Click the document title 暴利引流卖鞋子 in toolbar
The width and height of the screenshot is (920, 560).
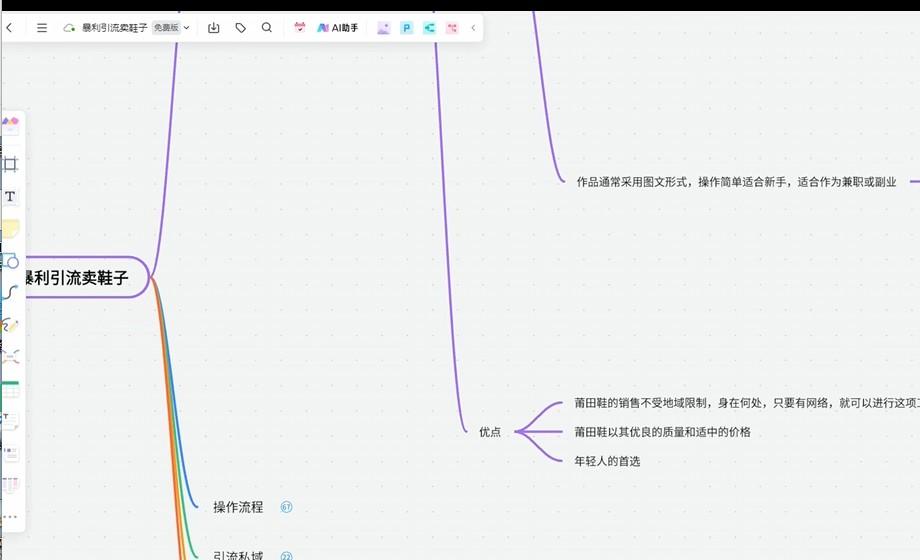pos(114,28)
